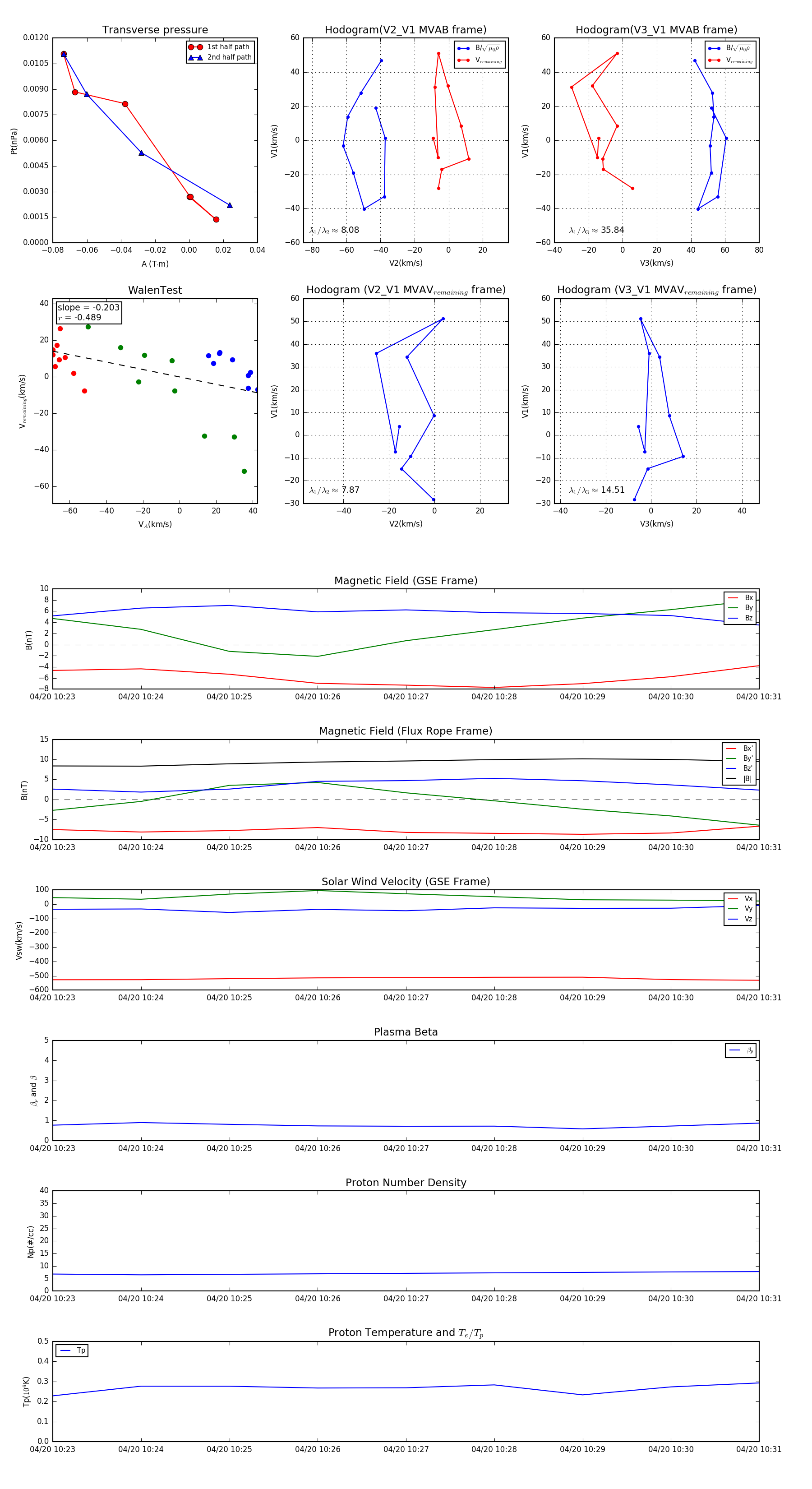812x1489 pixels.
Task: Click the "V3(km/s)" label under MVAB hodogram
Action: click(656, 263)
